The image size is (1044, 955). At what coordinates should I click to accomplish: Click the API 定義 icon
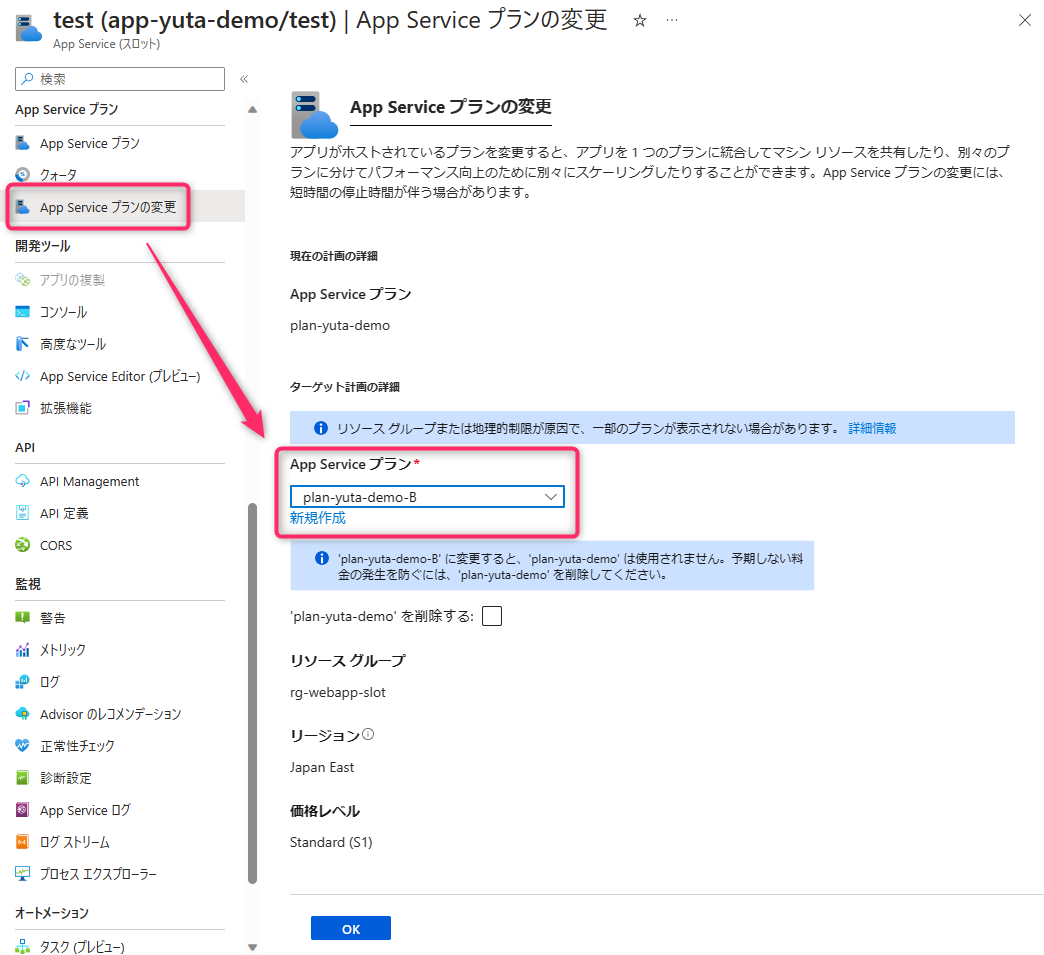[23, 513]
